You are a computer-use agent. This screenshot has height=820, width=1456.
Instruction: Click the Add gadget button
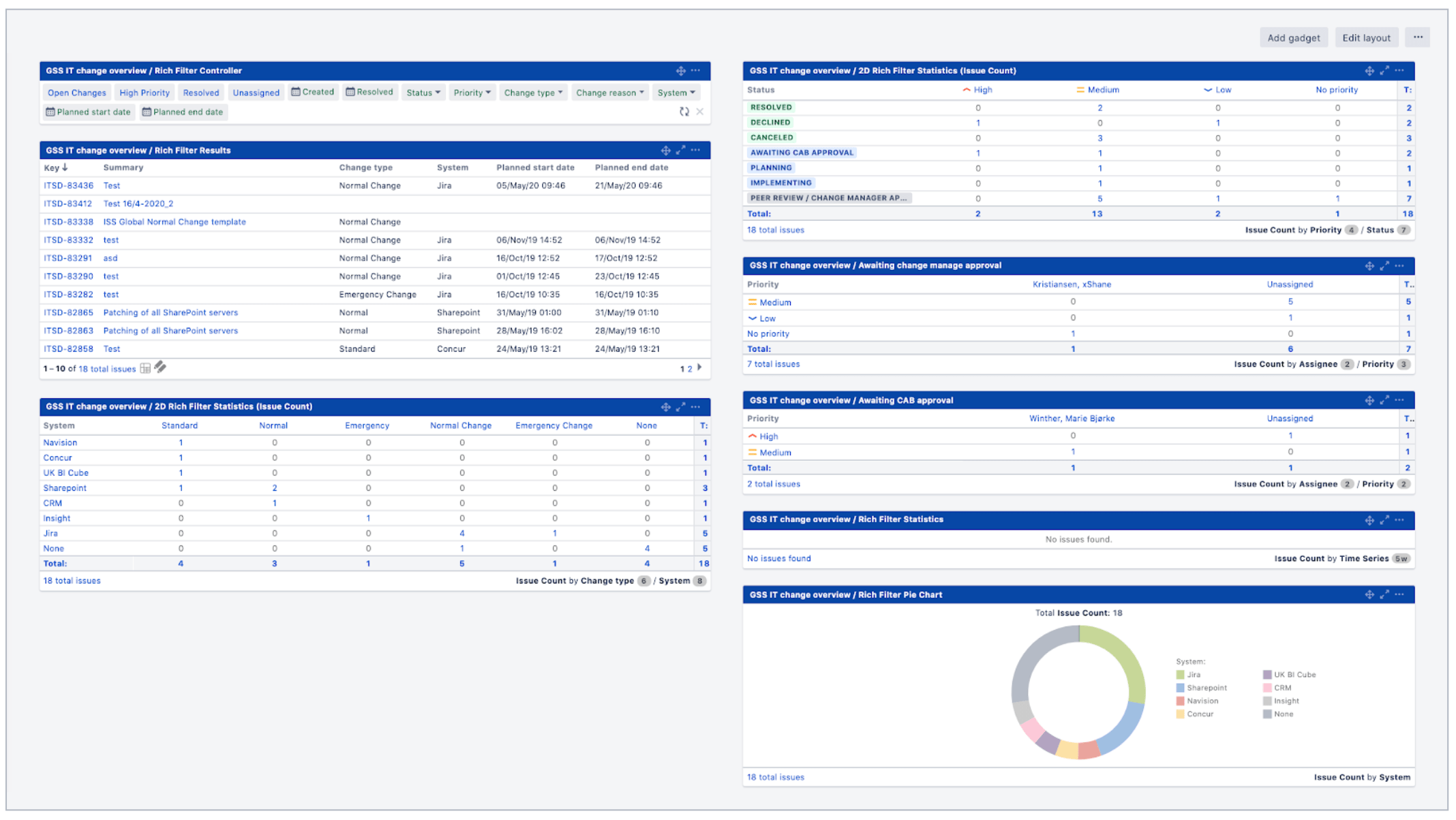1293,37
